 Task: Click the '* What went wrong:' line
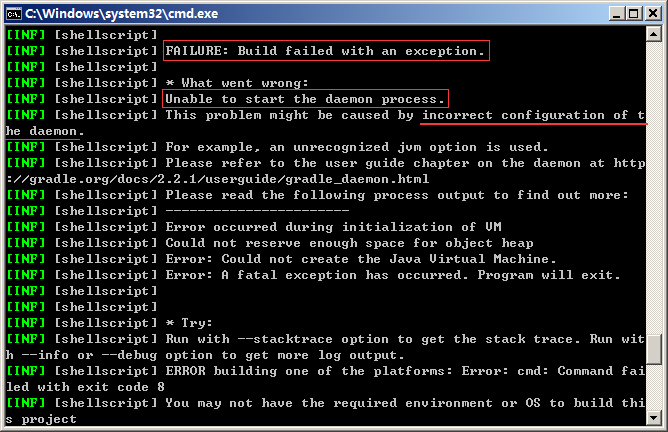tap(237, 83)
